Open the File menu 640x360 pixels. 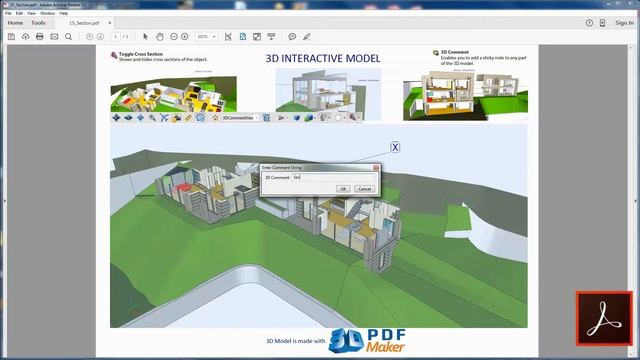(8, 13)
